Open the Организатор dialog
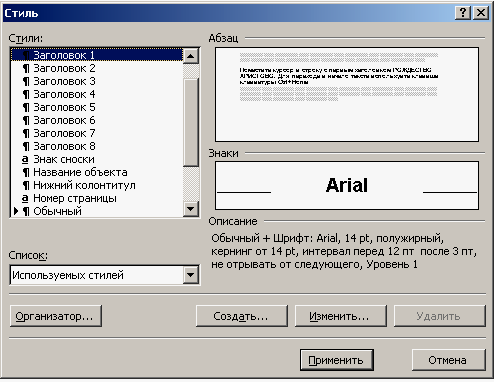The width and height of the screenshot is (494, 382). click(56, 316)
